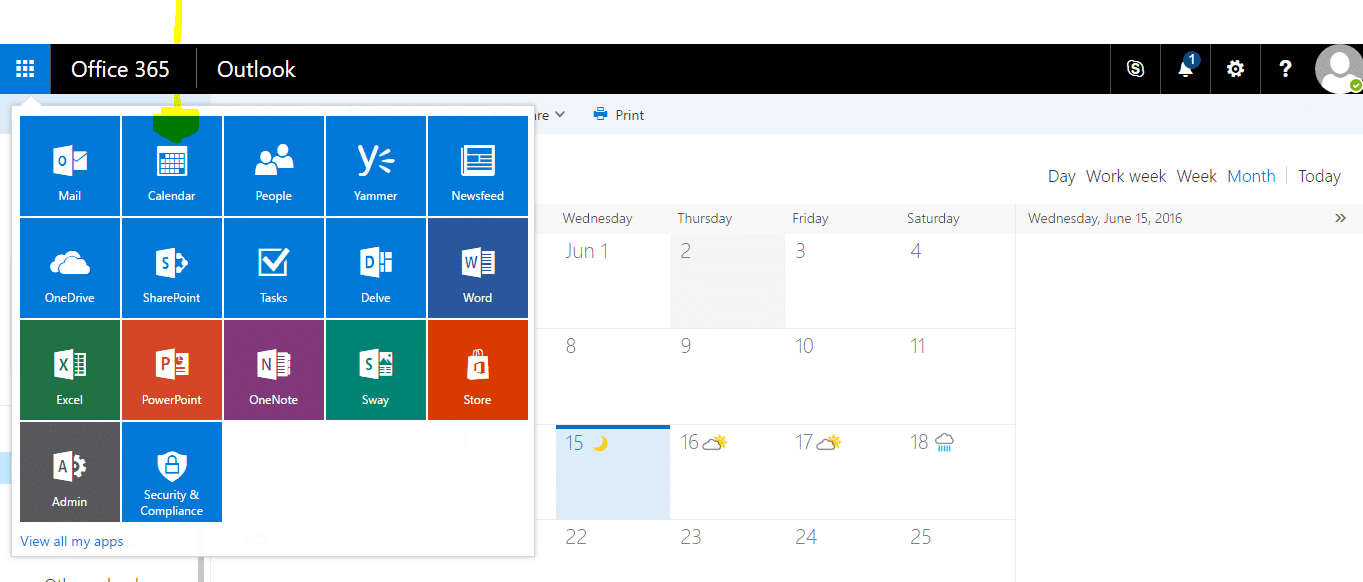Select the Month view

[x=1252, y=176]
